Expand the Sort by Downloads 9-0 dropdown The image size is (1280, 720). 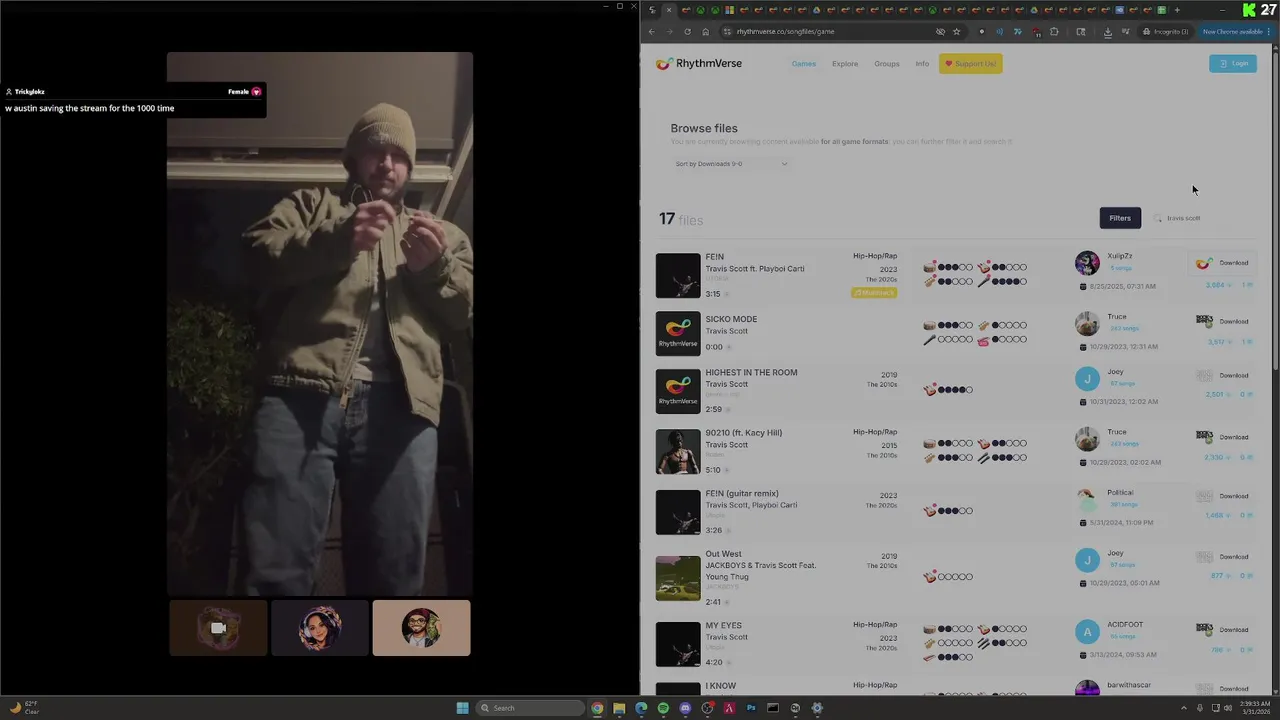(x=731, y=164)
